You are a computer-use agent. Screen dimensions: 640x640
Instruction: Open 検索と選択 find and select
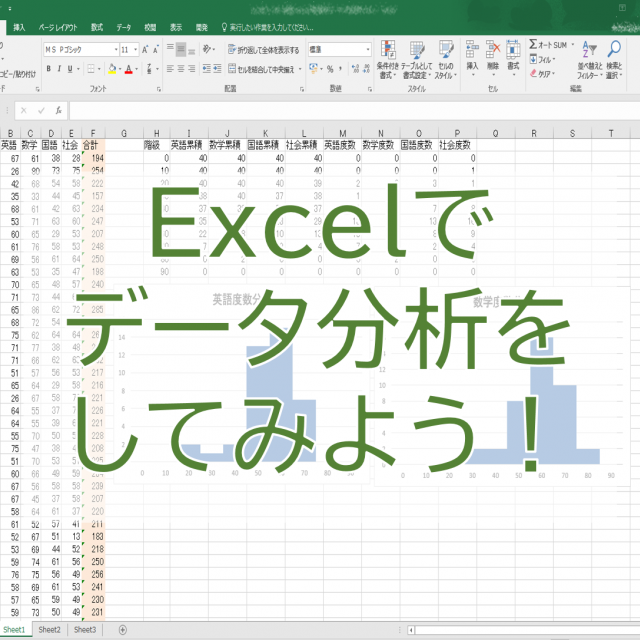[x=614, y=60]
